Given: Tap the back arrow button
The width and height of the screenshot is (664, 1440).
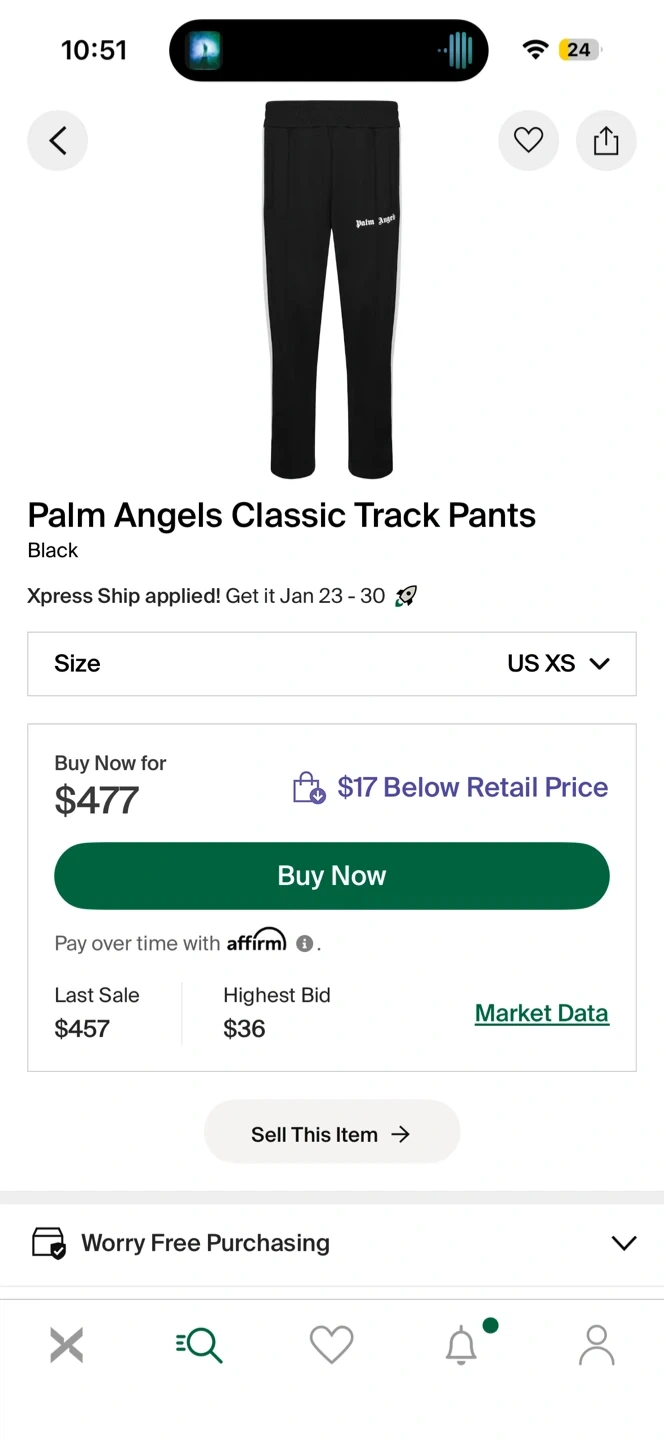Looking at the screenshot, I should click(57, 141).
